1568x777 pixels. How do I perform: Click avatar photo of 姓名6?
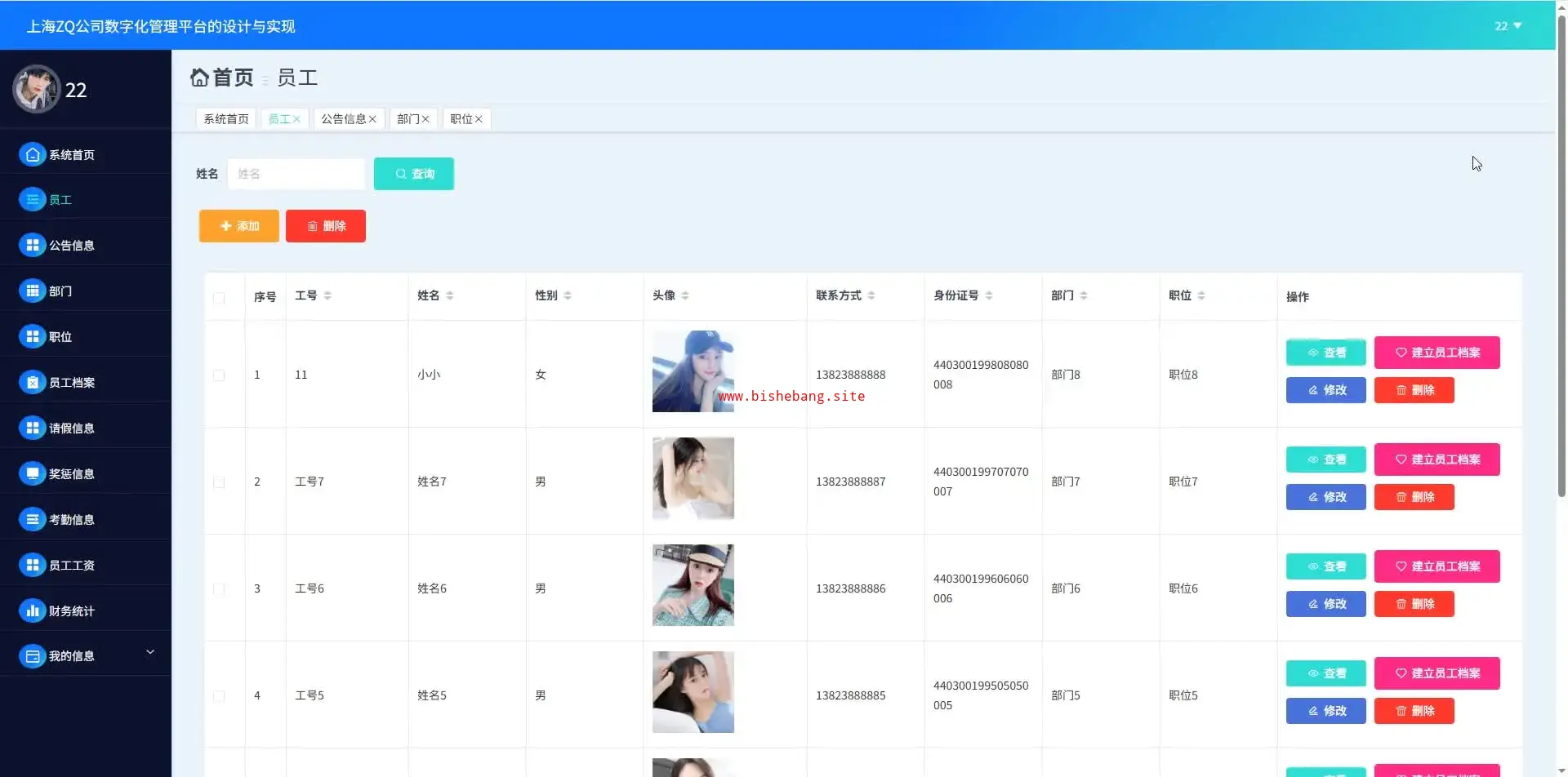pos(693,585)
